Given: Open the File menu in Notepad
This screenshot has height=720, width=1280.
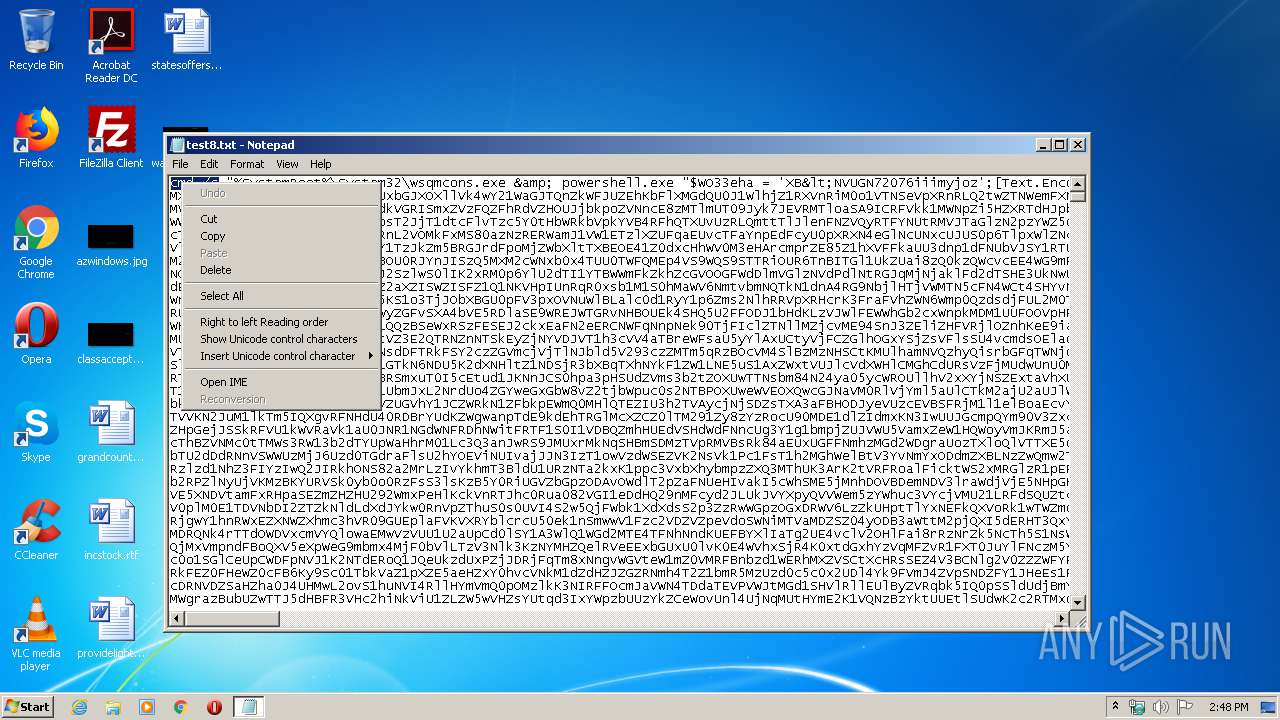Looking at the screenshot, I should [x=180, y=164].
